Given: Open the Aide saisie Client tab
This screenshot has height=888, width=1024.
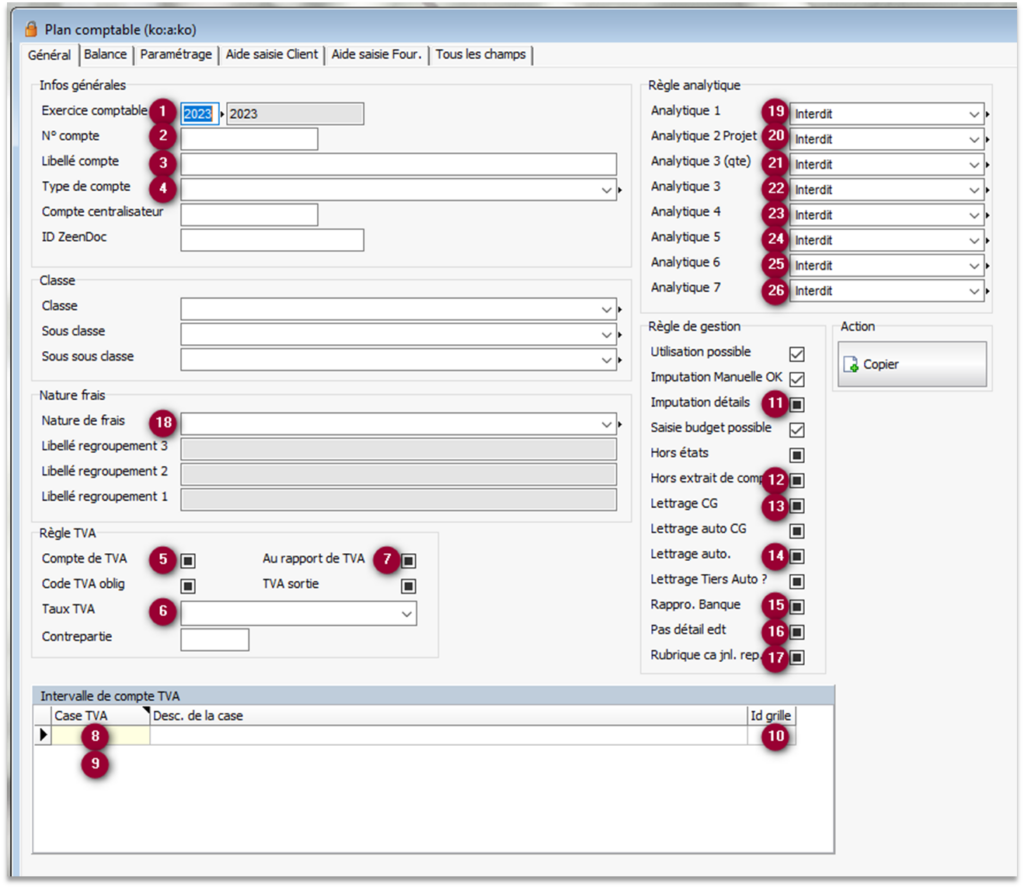Looking at the screenshot, I should tap(272, 55).
